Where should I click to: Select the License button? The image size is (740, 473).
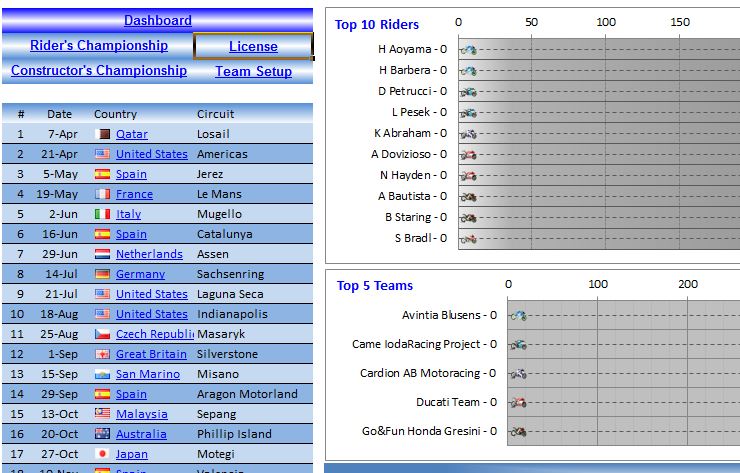click(253, 46)
